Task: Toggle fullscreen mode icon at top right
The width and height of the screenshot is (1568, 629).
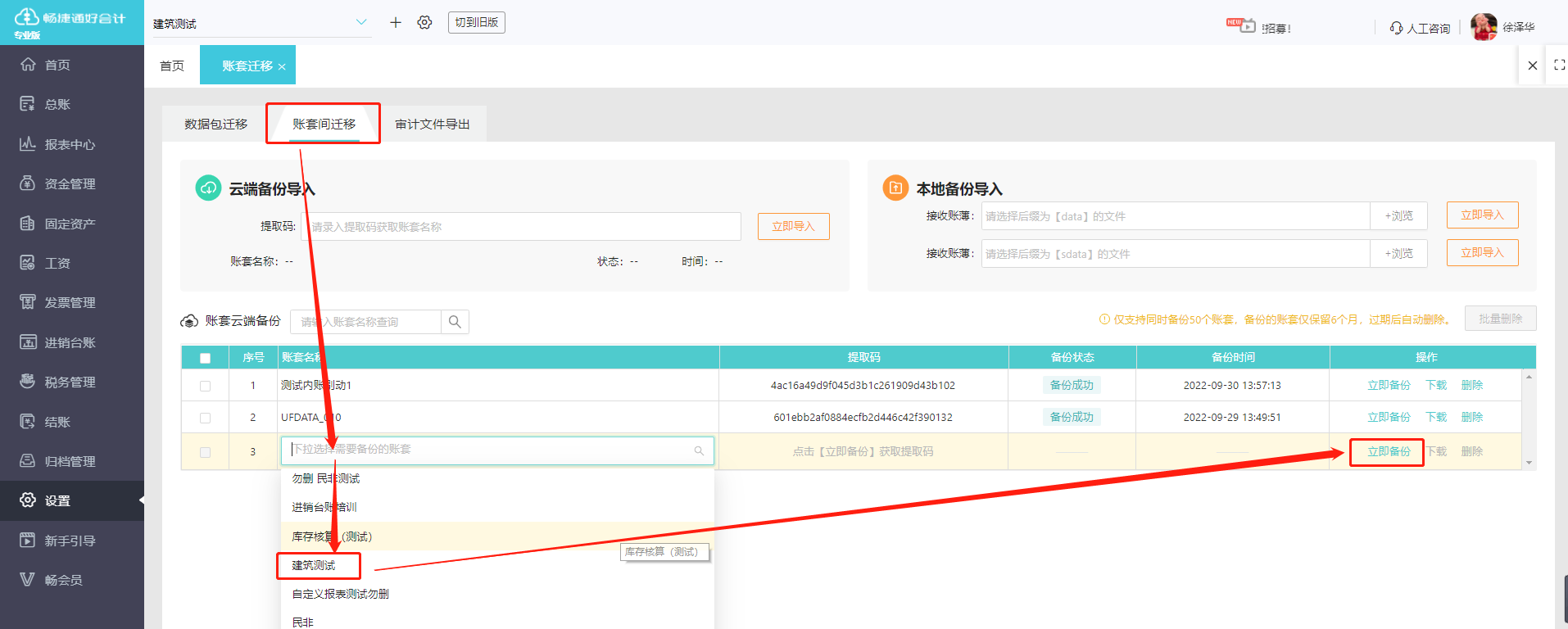Action: click(x=1559, y=66)
